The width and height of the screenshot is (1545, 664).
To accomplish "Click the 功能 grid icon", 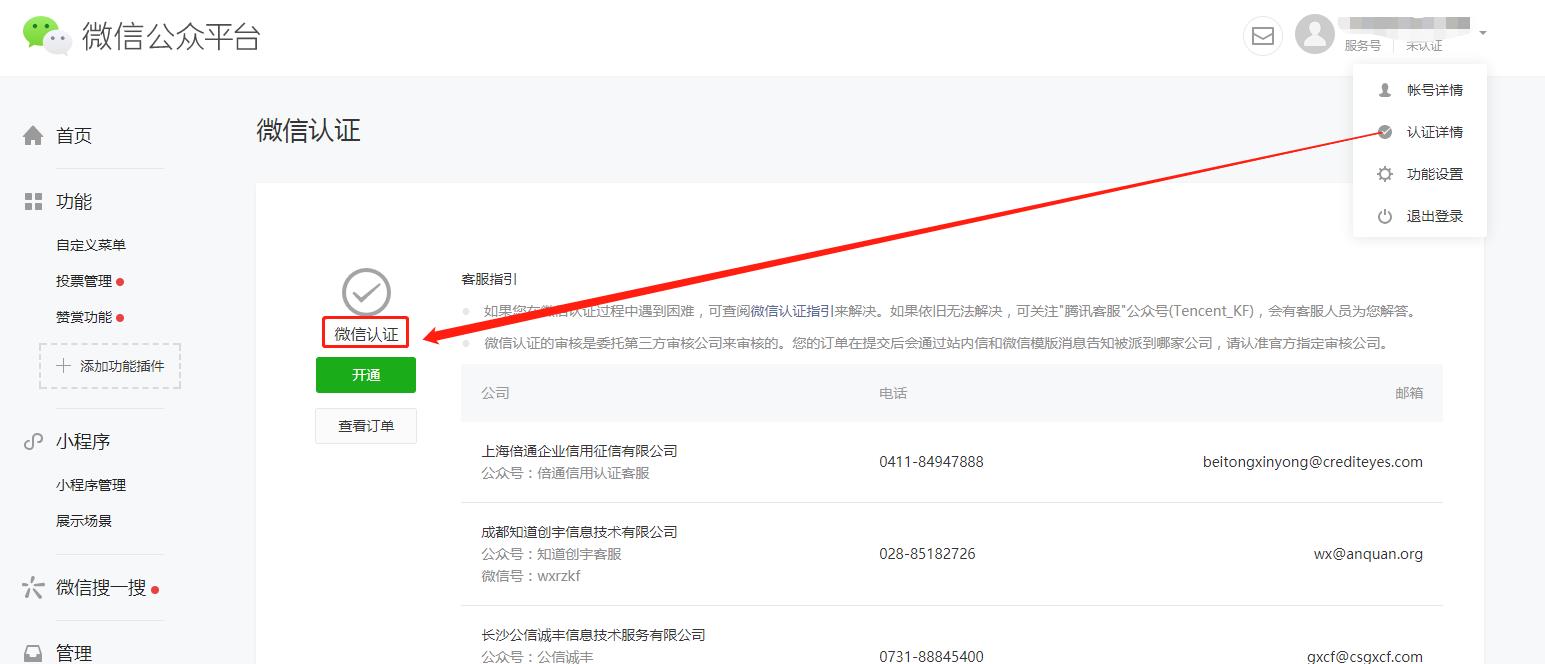I will (33, 202).
